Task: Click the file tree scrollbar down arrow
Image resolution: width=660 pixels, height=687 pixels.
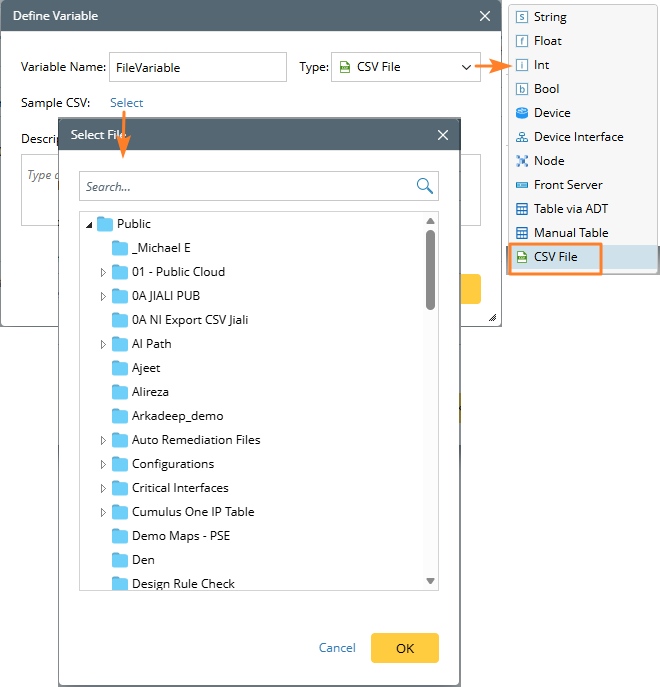Action: (x=431, y=581)
